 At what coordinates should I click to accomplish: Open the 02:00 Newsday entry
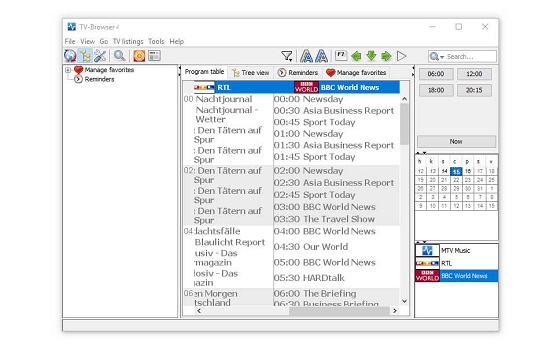click(x=308, y=171)
